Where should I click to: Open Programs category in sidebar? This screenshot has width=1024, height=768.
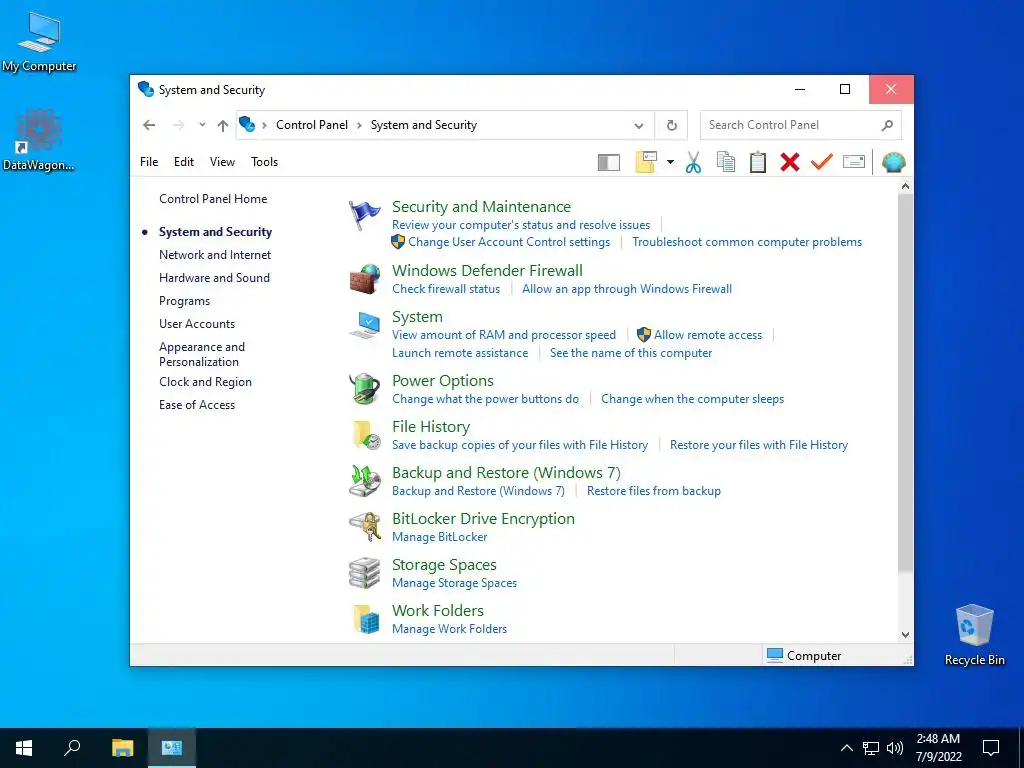pyautogui.click(x=184, y=301)
